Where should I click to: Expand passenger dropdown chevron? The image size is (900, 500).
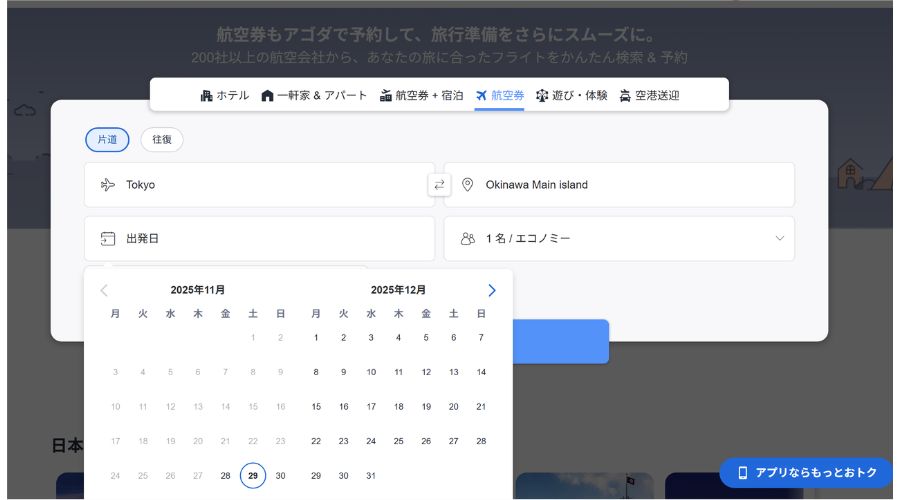coord(779,238)
